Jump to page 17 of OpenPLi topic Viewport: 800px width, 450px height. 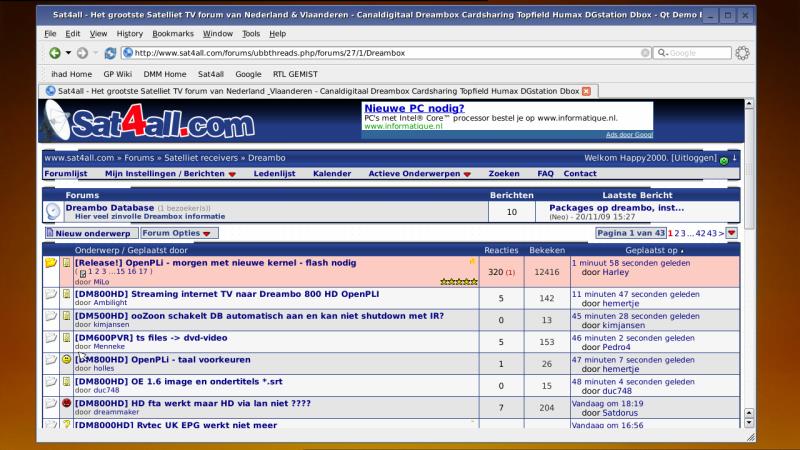[x=143, y=271]
